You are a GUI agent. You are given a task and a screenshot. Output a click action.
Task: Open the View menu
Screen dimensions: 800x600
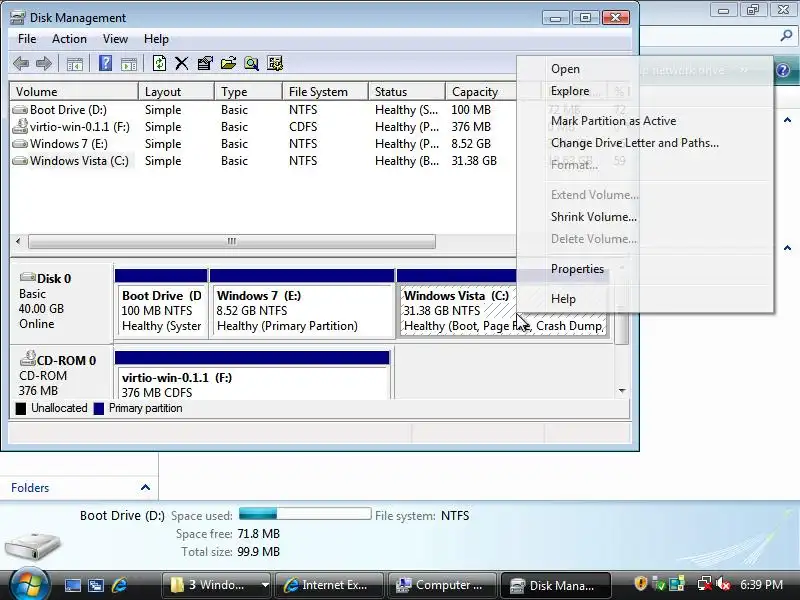pyautogui.click(x=115, y=39)
